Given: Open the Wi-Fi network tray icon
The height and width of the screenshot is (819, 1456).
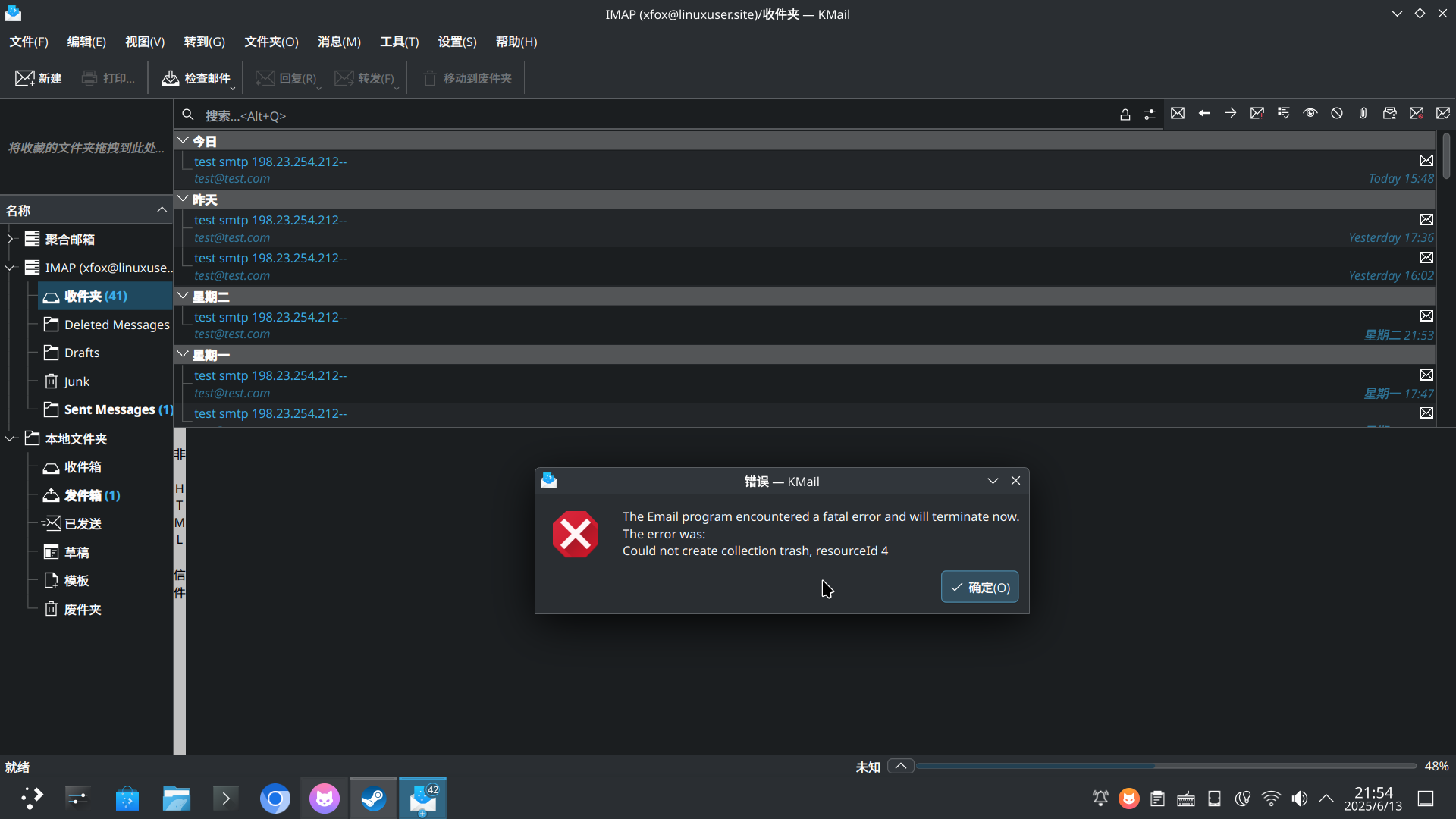Looking at the screenshot, I should [1271, 798].
